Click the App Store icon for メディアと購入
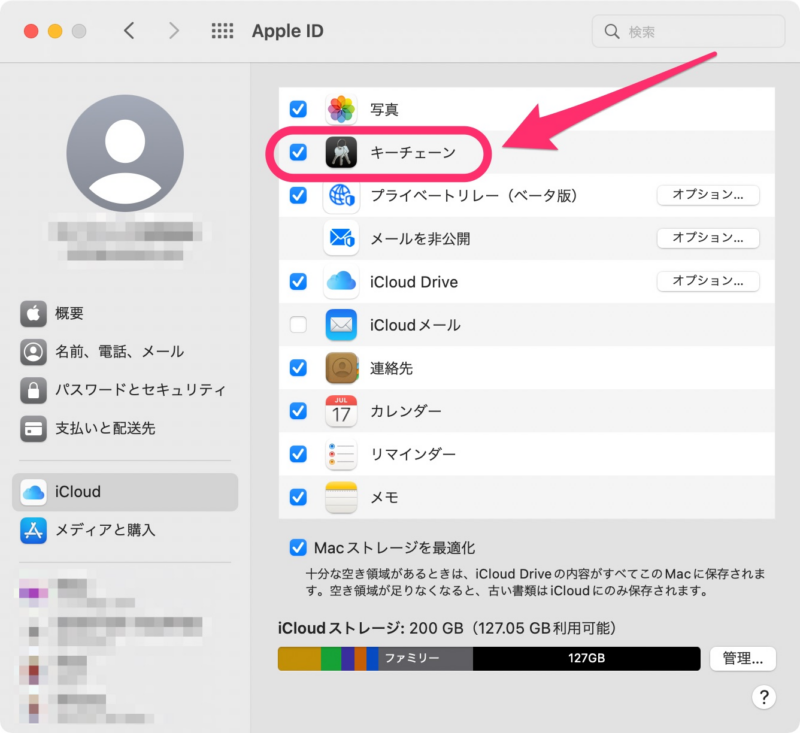This screenshot has height=733, width=800. point(33,530)
